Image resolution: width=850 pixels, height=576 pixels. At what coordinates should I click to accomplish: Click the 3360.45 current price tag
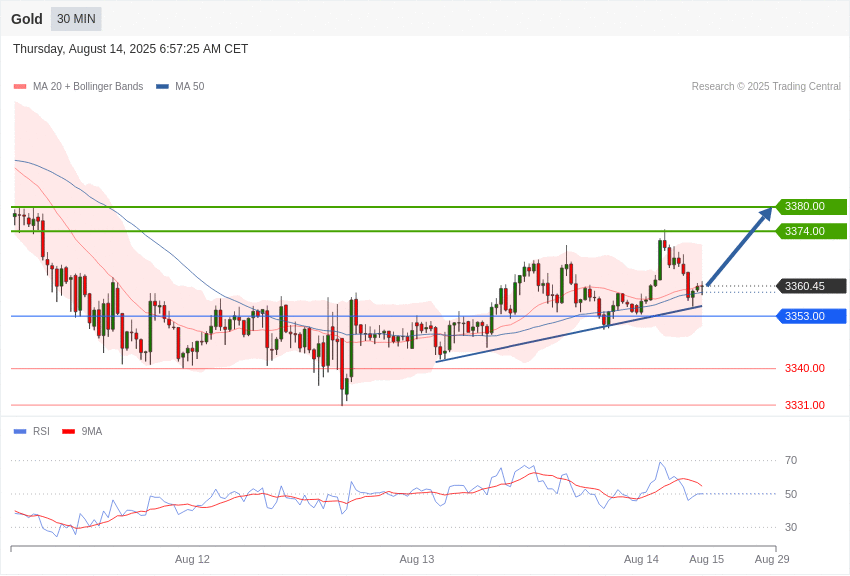point(811,286)
